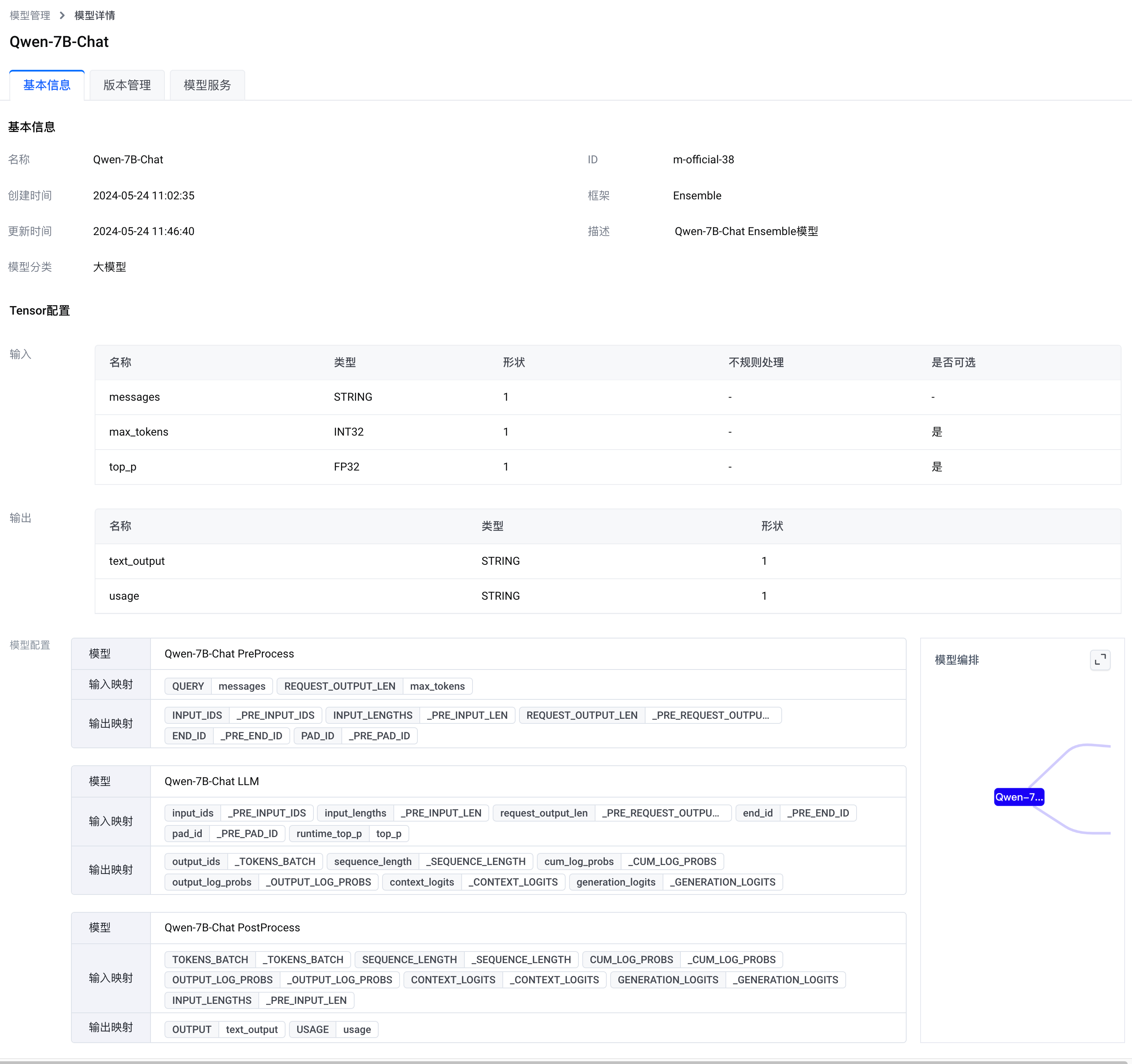The height and width of the screenshot is (1064, 1132).
Task: Switch to the 版本管理 tab
Action: click(127, 85)
